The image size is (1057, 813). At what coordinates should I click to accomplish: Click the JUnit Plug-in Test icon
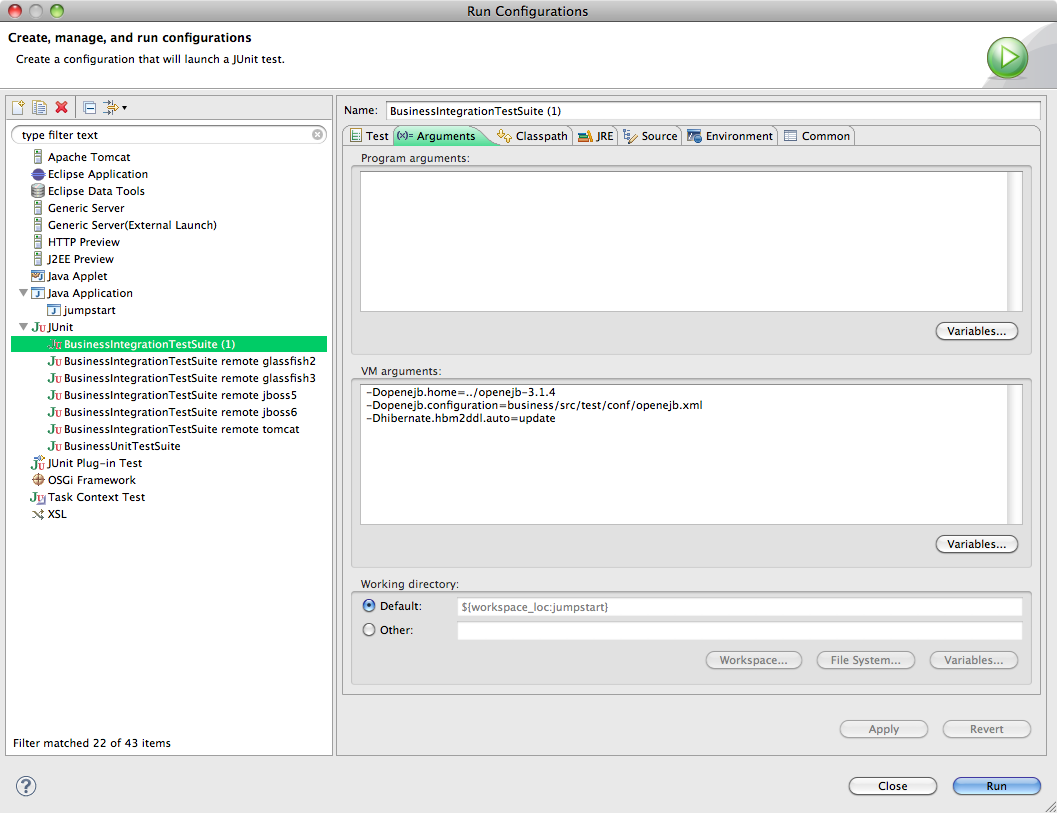38,463
